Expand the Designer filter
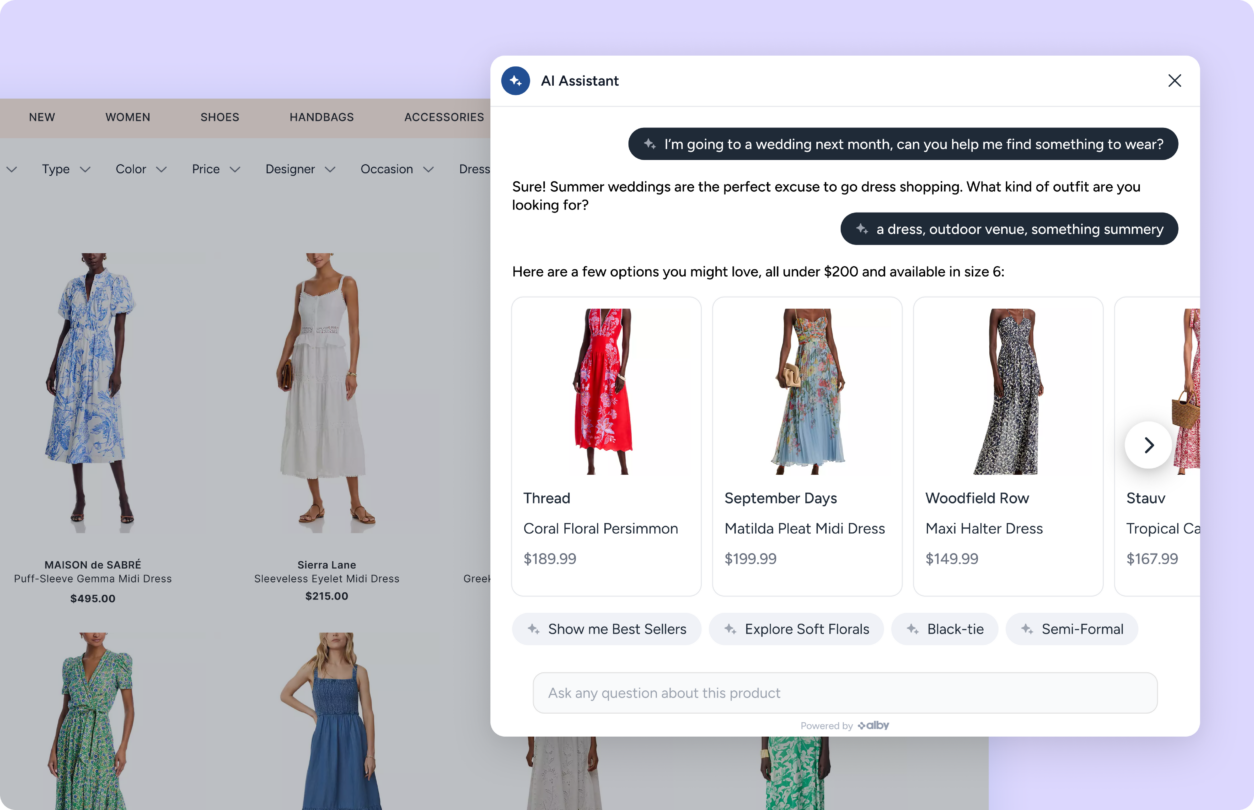Viewport: 1254px width, 810px height. pyautogui.click(x=300, y=169)
